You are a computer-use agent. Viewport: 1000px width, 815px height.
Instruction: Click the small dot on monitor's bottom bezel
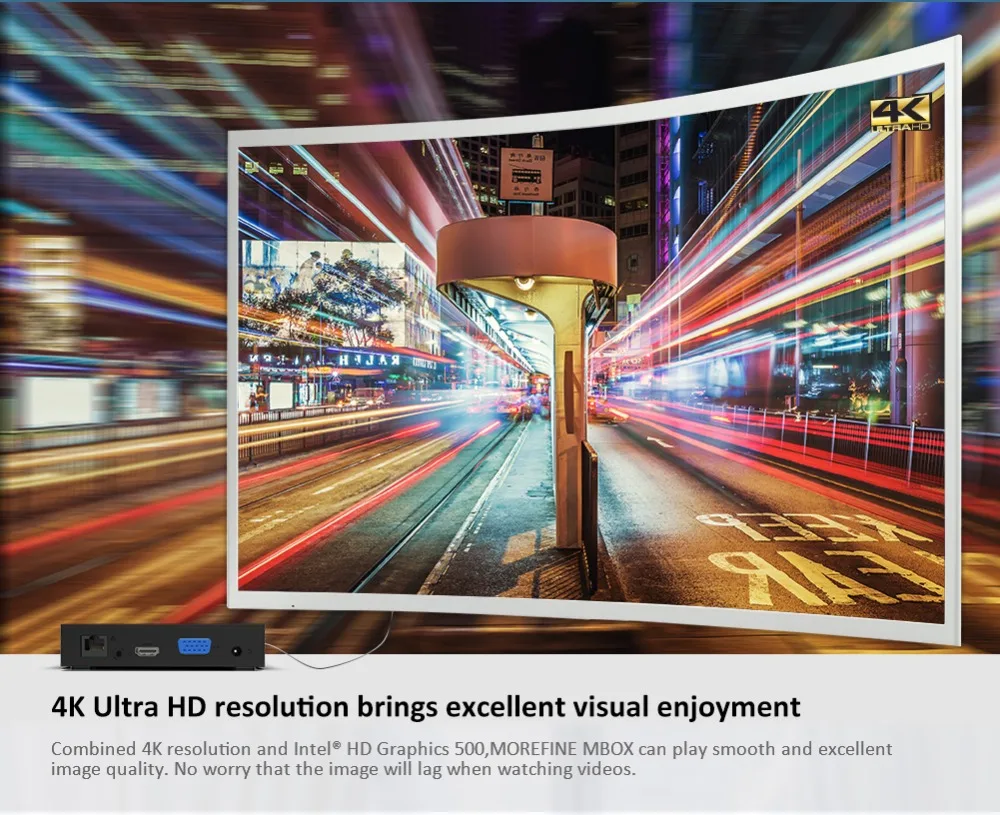click(x=292, y=607)
